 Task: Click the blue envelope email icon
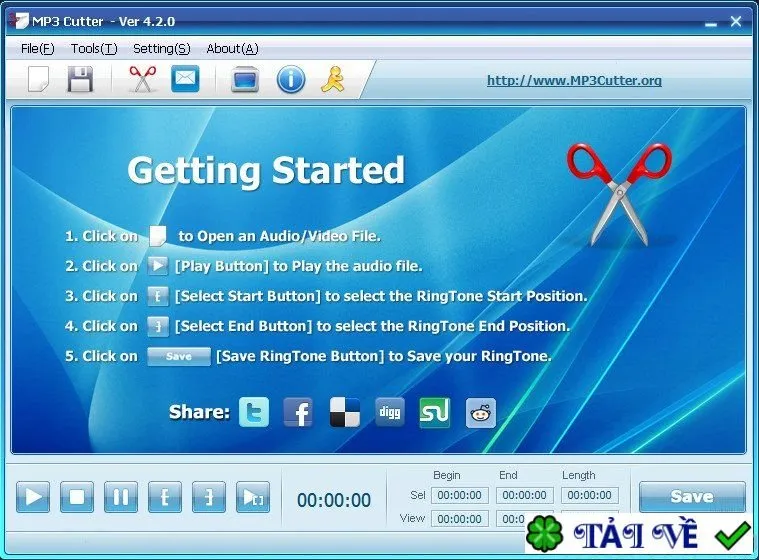pyautogui.click(x=185, y=78)
